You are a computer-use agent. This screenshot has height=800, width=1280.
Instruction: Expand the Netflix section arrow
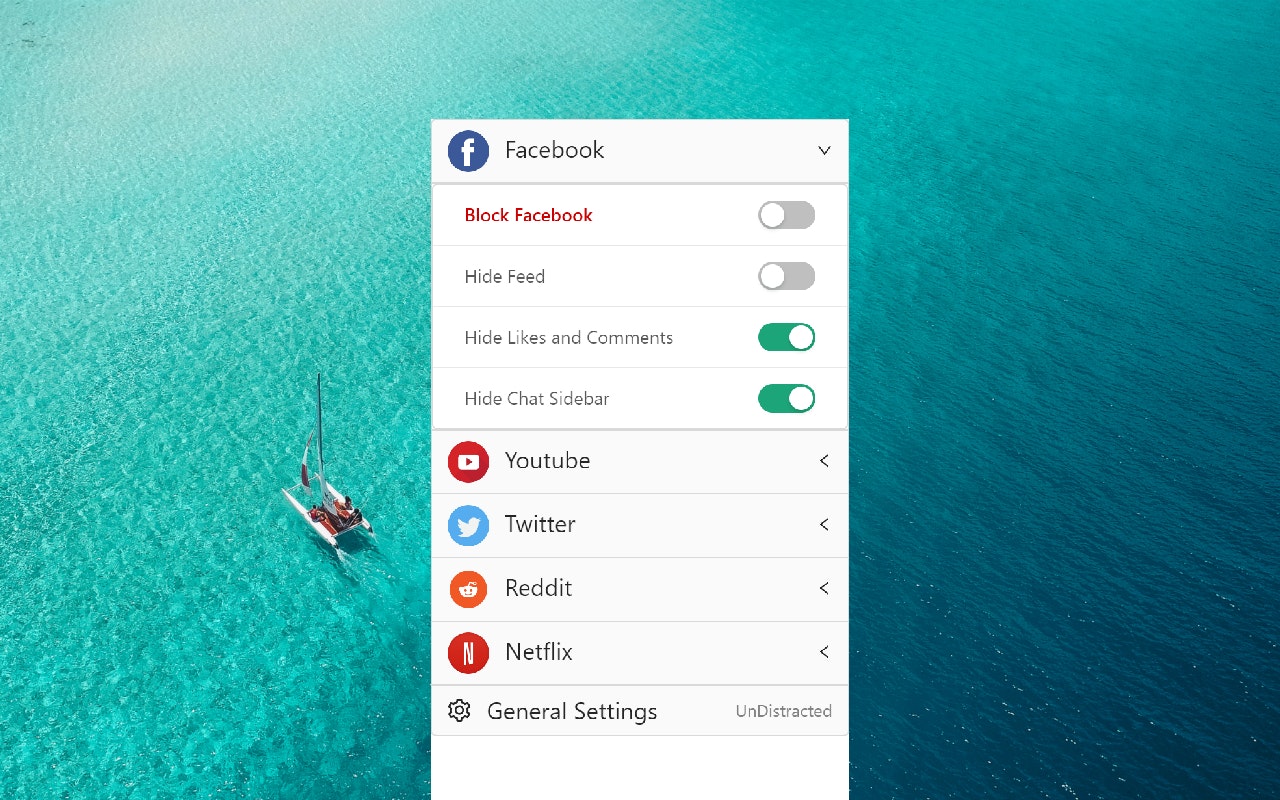824,652
